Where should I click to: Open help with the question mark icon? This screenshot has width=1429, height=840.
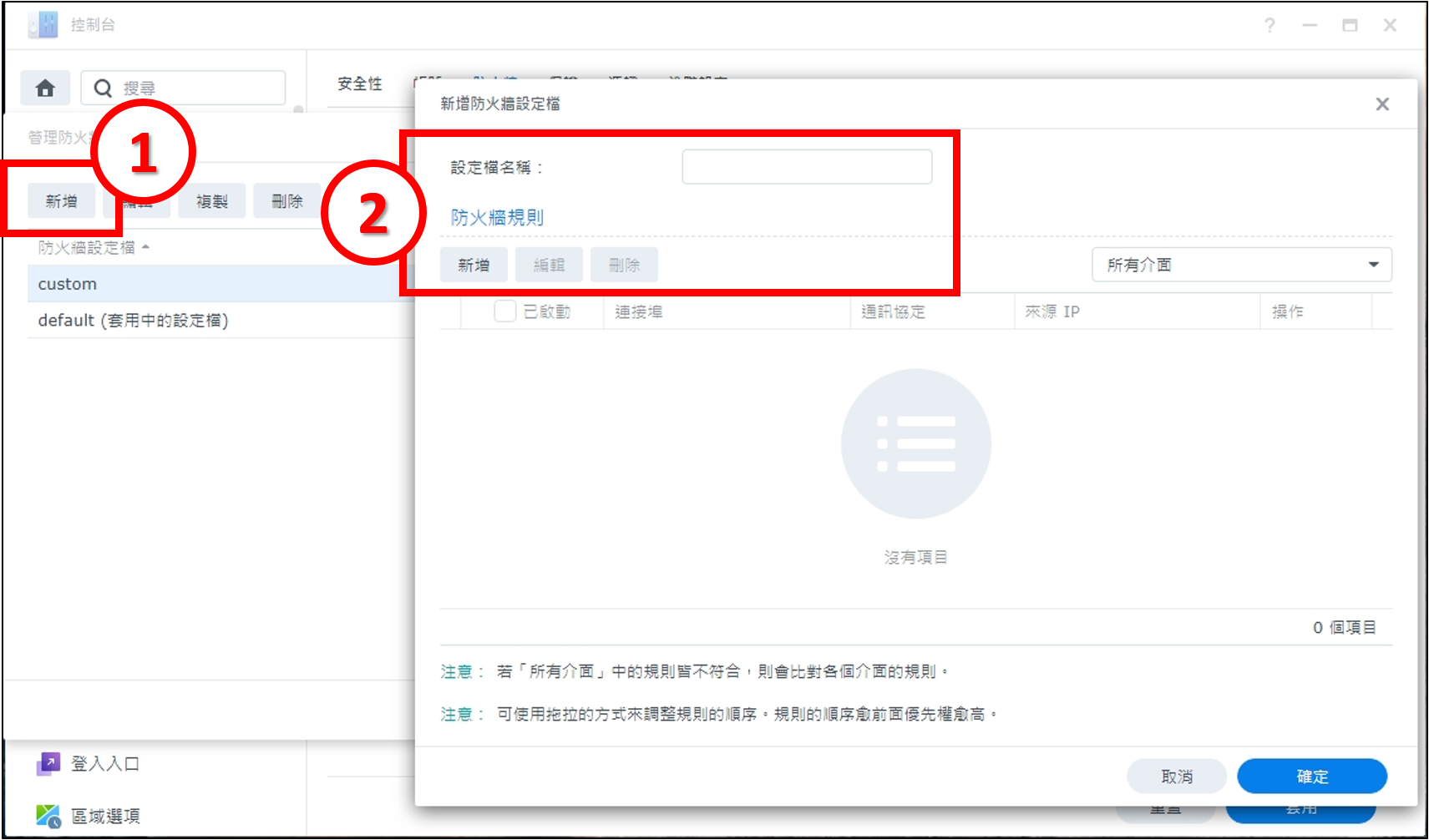pos(1269,25)
